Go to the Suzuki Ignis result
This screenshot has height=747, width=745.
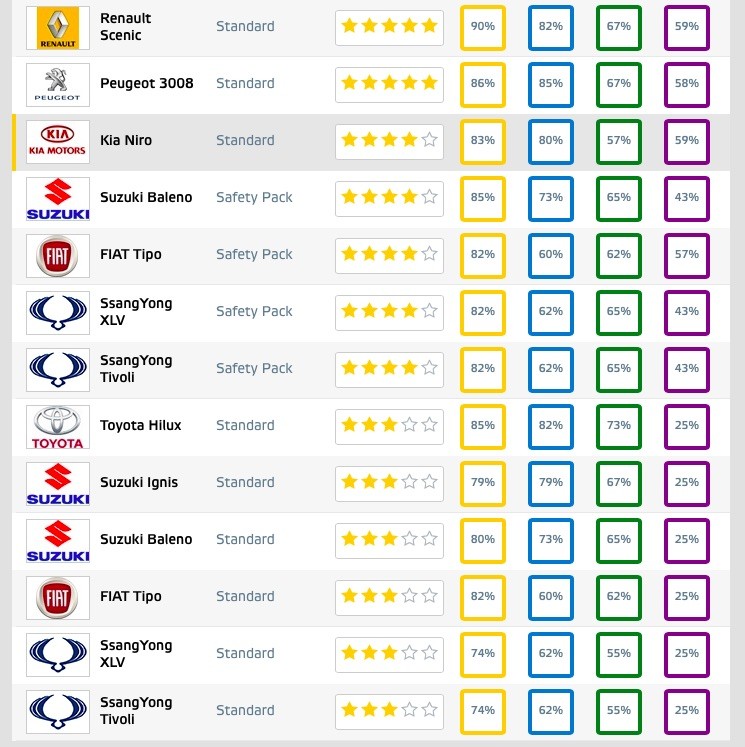click(139, 482)
